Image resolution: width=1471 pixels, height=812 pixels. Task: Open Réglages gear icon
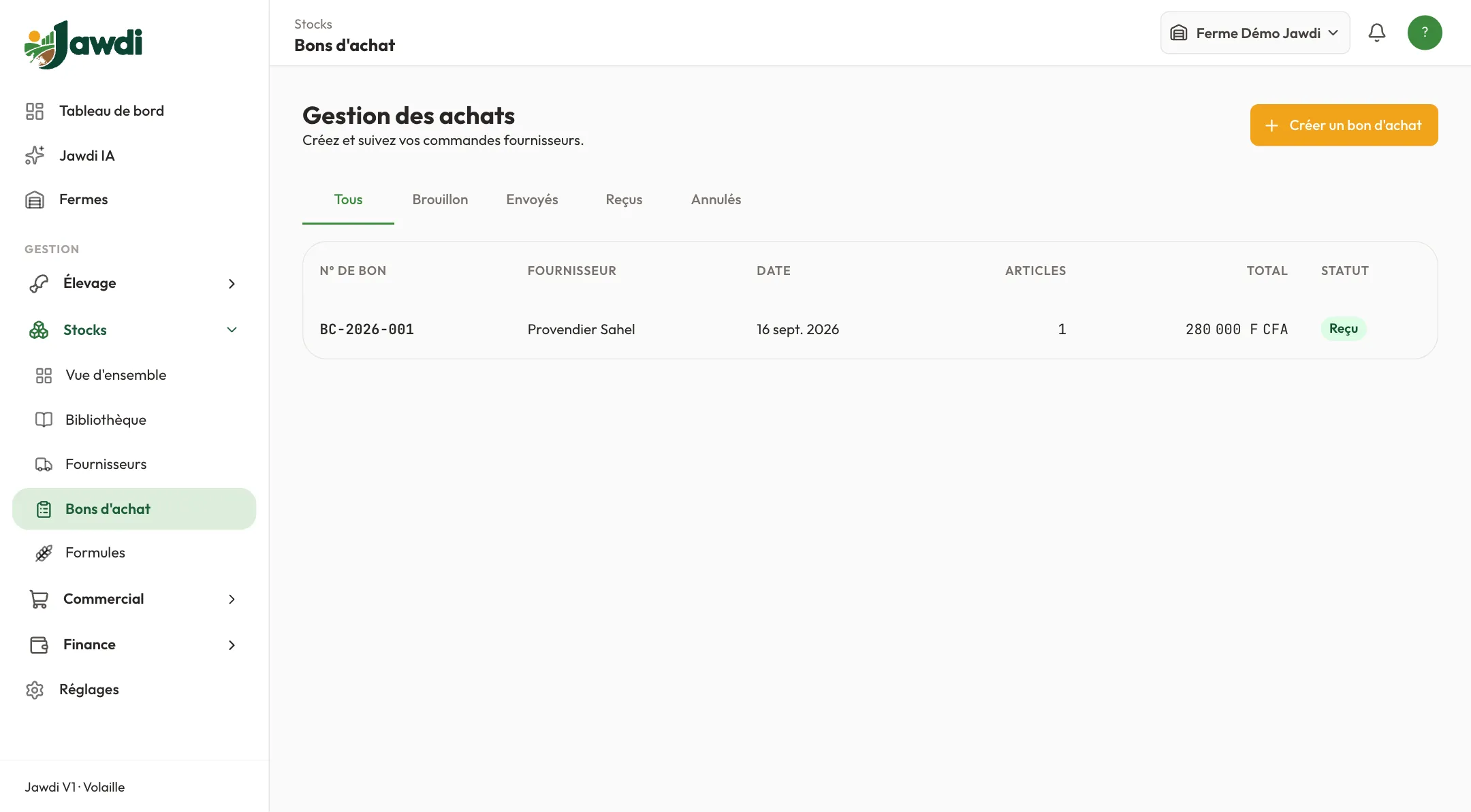click(x=35, y=689)
